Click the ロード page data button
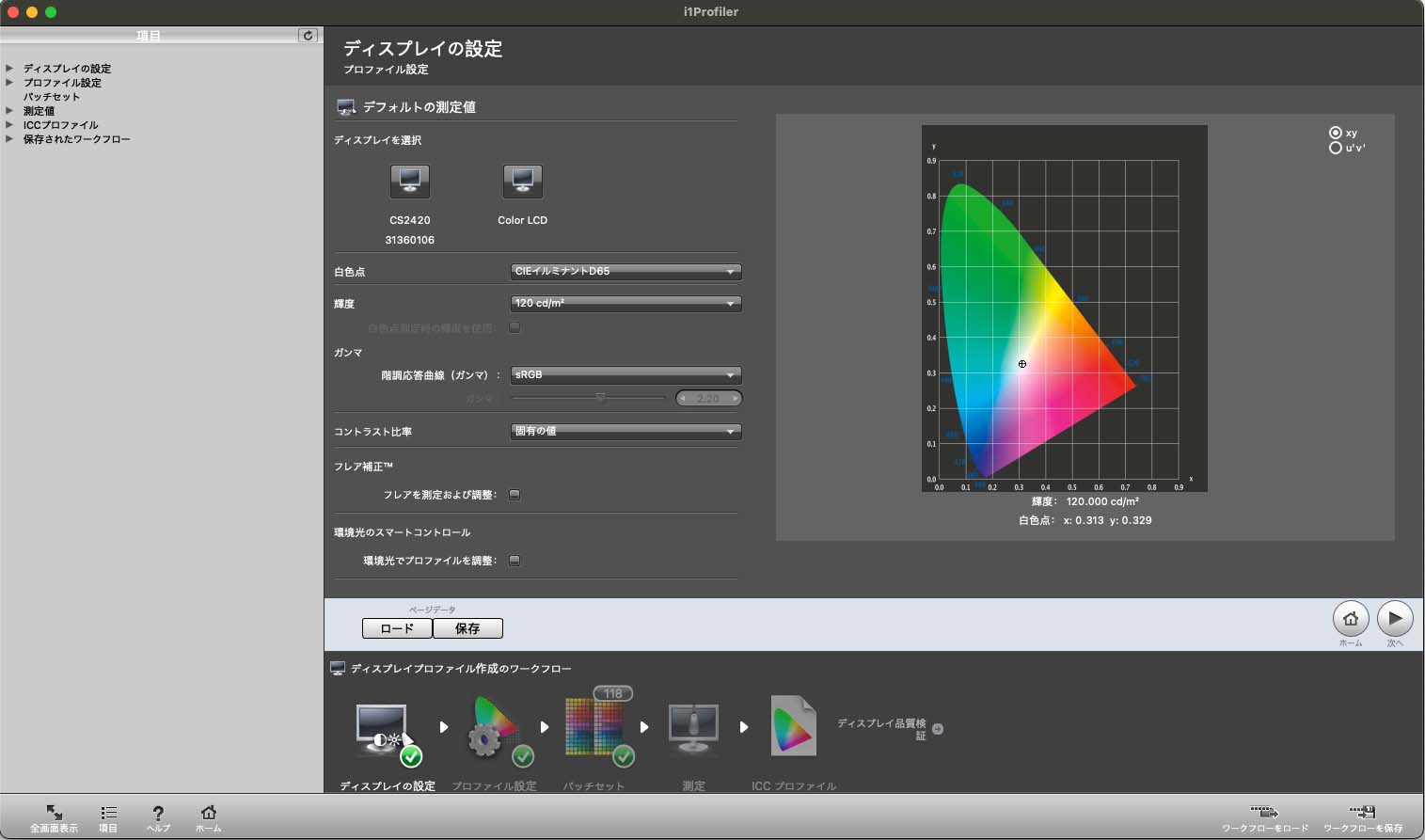 click(x=397, y=628)
